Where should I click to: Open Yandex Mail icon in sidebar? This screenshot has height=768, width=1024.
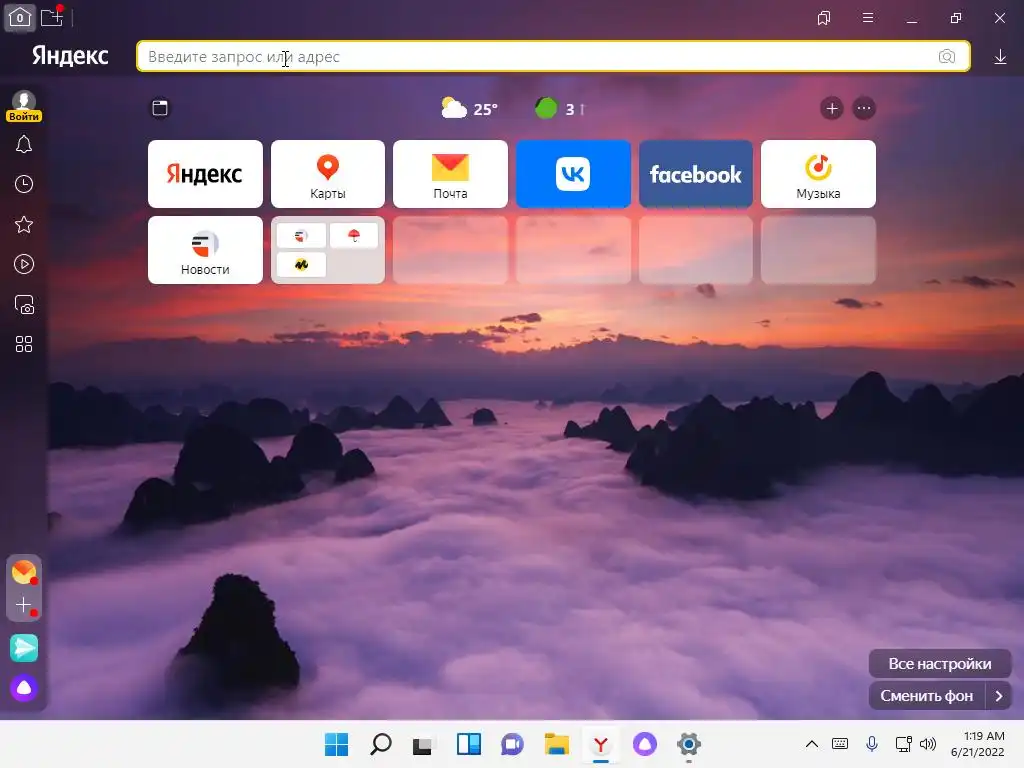(24, 572)
